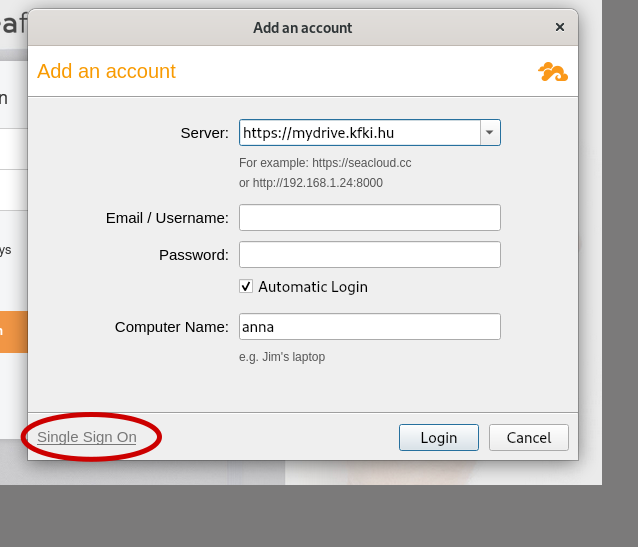The width and height of the screenshot is (638, 547).
Task: Click the Seafile cloud logo icon
Action: 553,72
